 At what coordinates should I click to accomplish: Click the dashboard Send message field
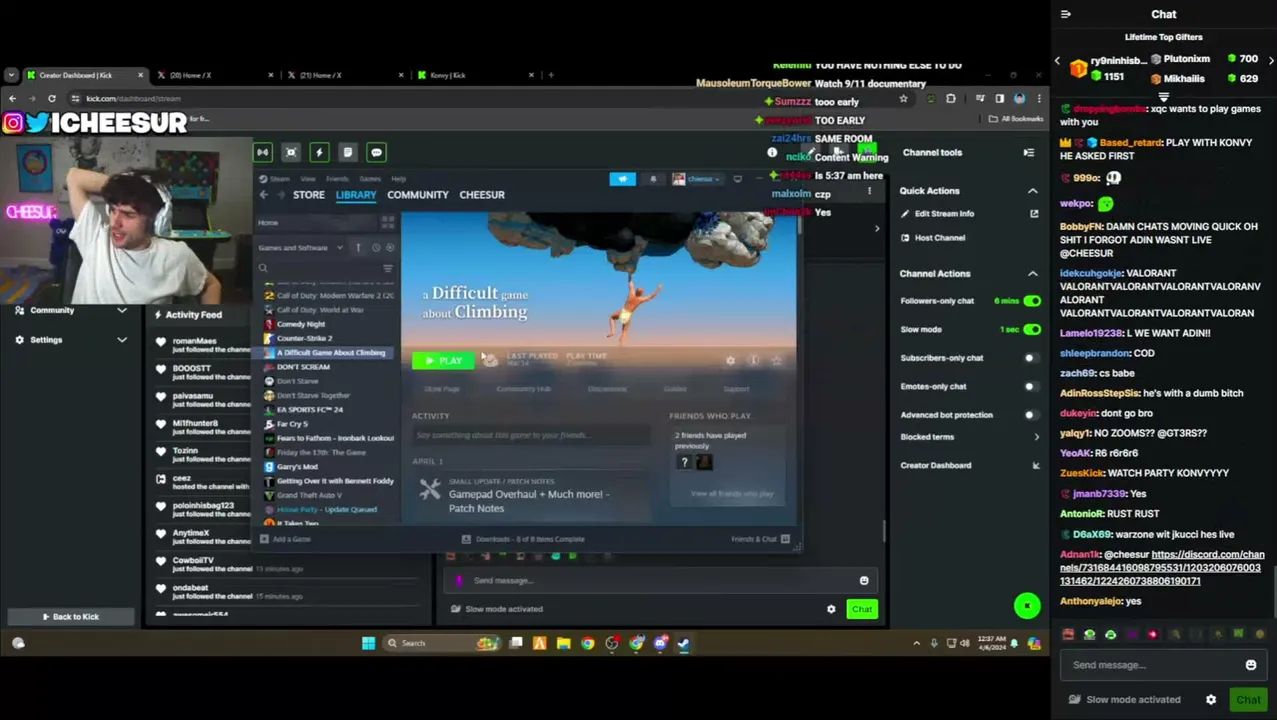(658, 580)
